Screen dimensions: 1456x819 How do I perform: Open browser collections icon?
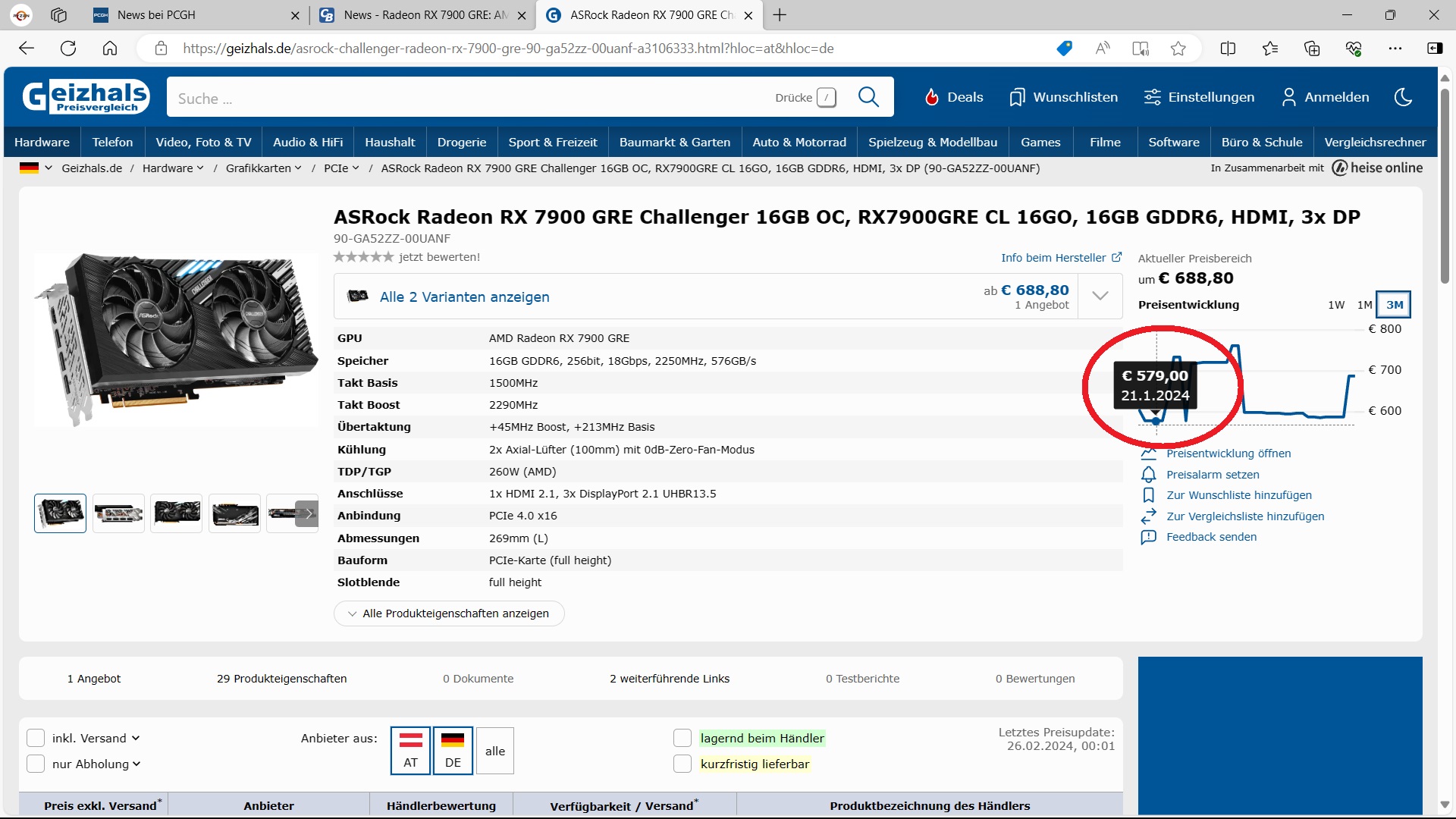tap(1312, 49)
